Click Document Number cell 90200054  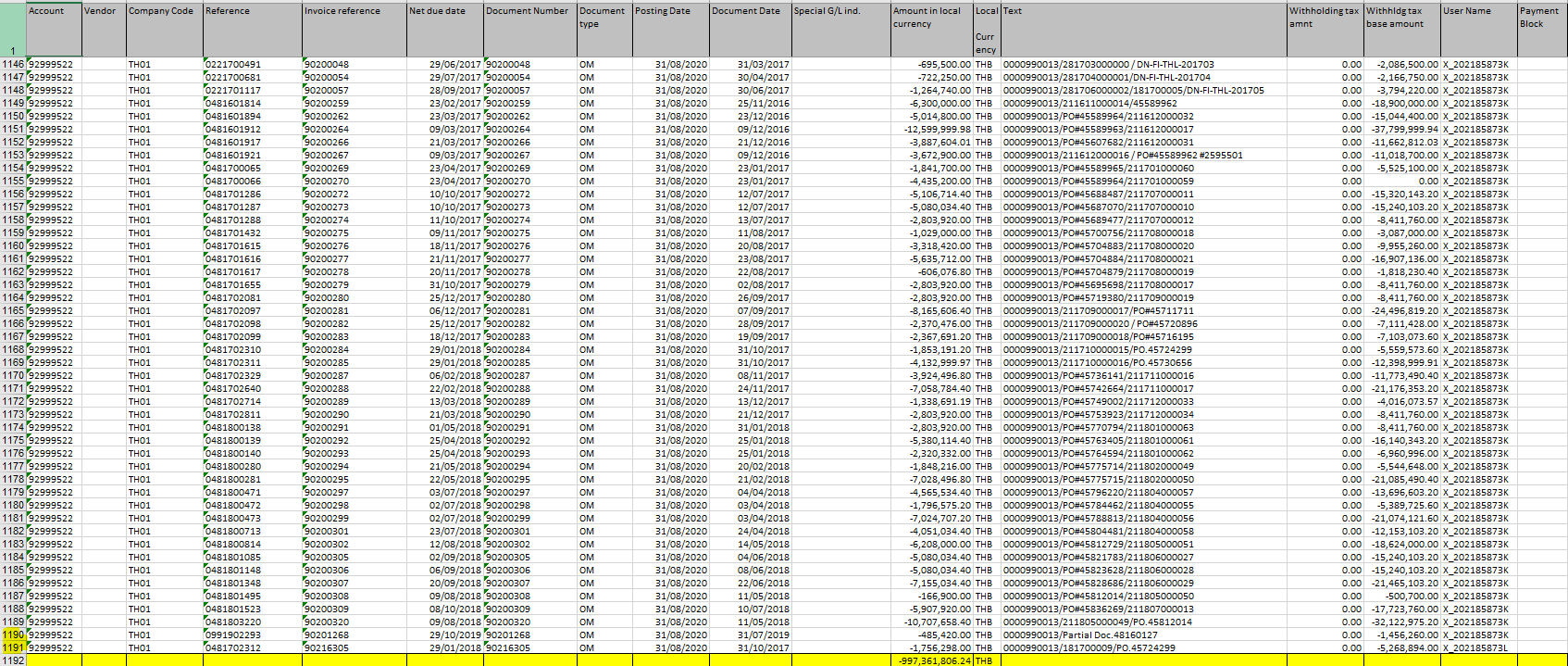click(x=530, y=78)
